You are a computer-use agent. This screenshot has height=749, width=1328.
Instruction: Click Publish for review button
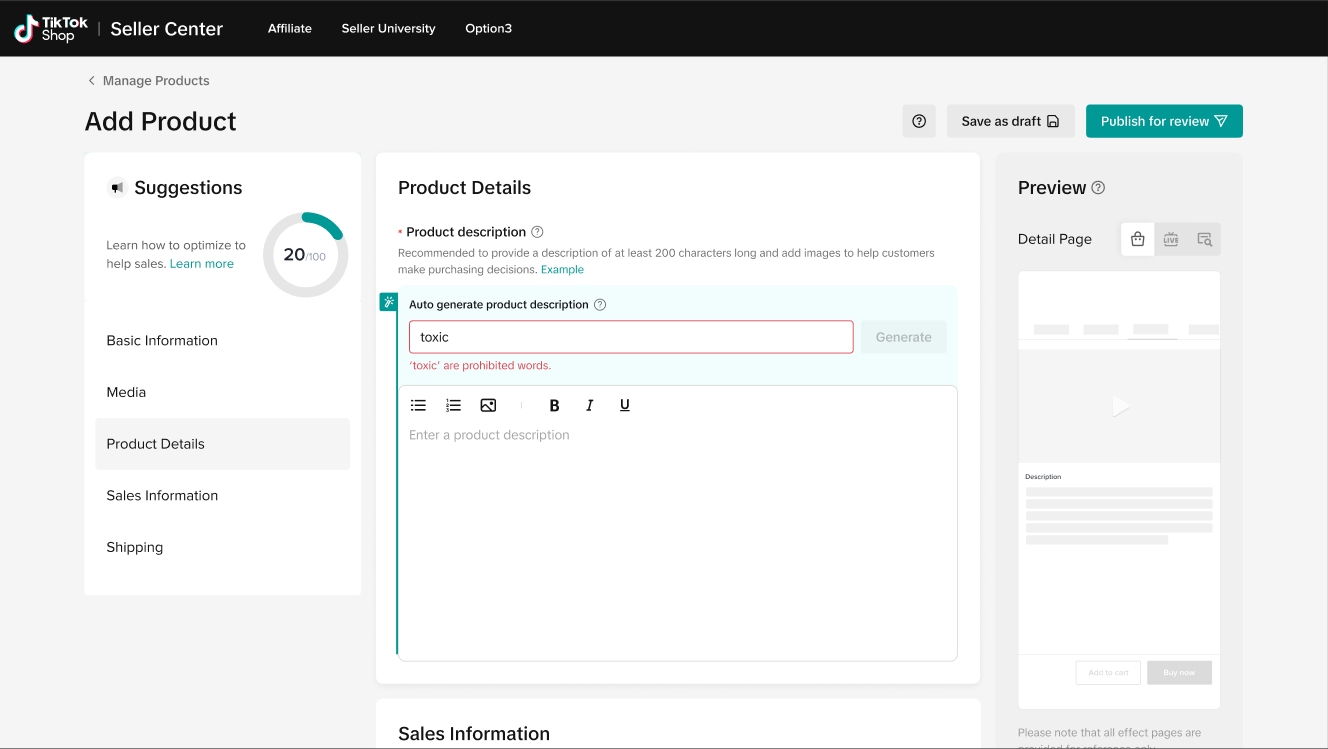point(1164,121)
